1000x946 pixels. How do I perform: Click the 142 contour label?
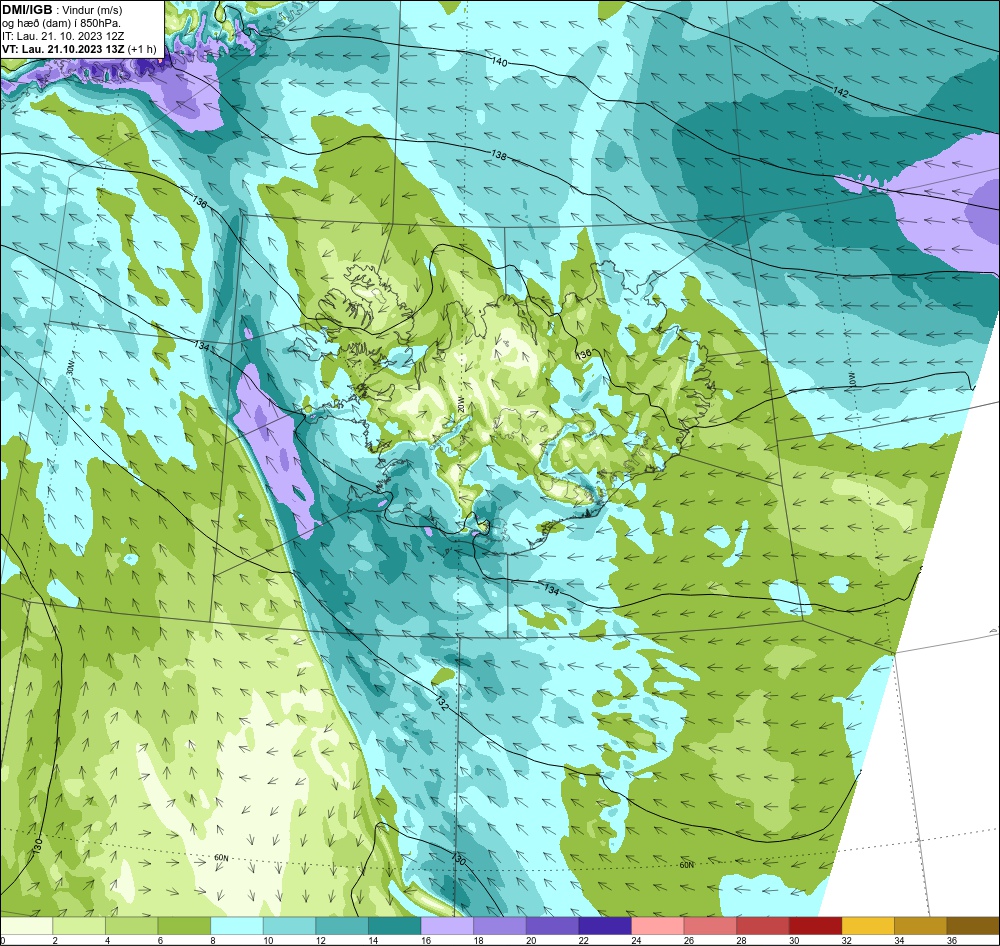coord(841,92)
